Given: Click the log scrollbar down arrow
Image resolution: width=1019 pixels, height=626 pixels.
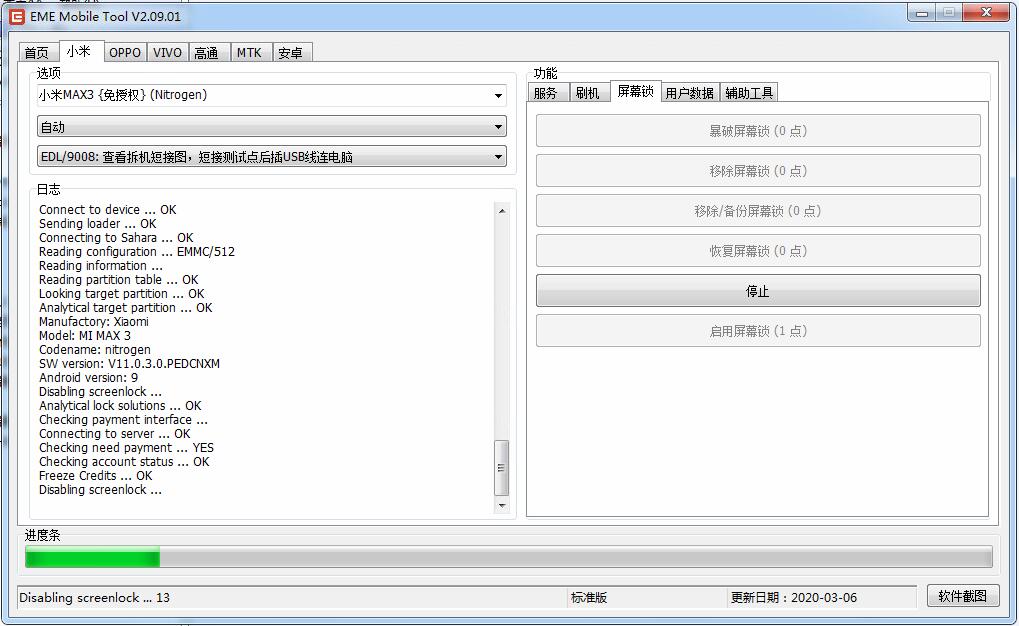Looking at the screenshot, I should coord(502,506).
